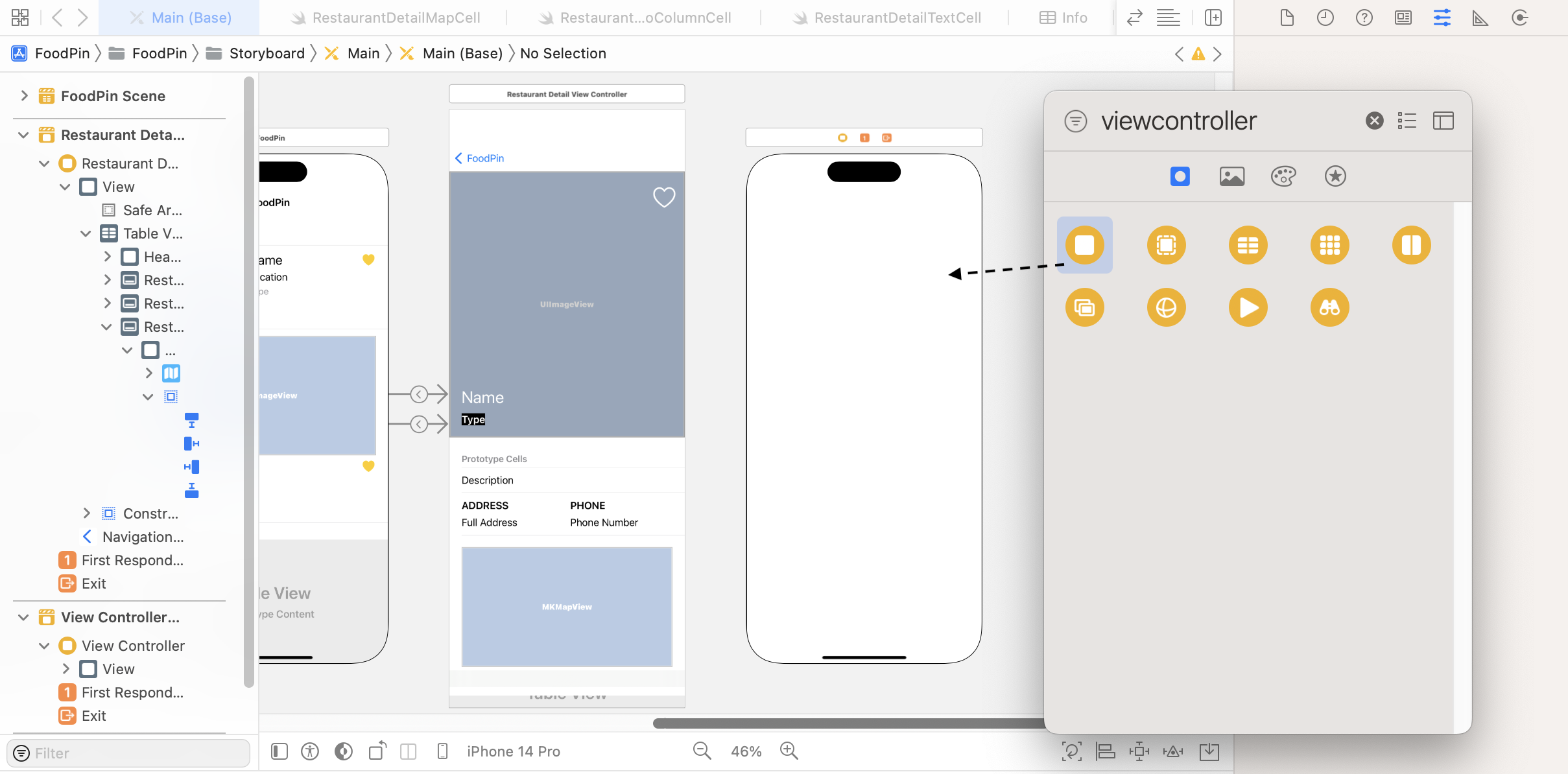
Task: Open the Size inspector ruler icon
Action: (1480, 18)
